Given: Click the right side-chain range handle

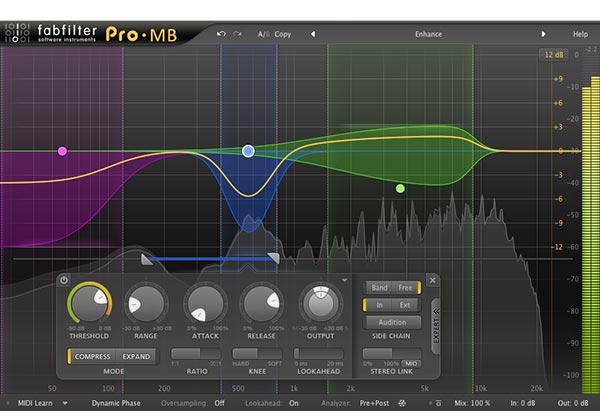Looking at the screenshot, I should pyautogui.click(x=274, y=258).
